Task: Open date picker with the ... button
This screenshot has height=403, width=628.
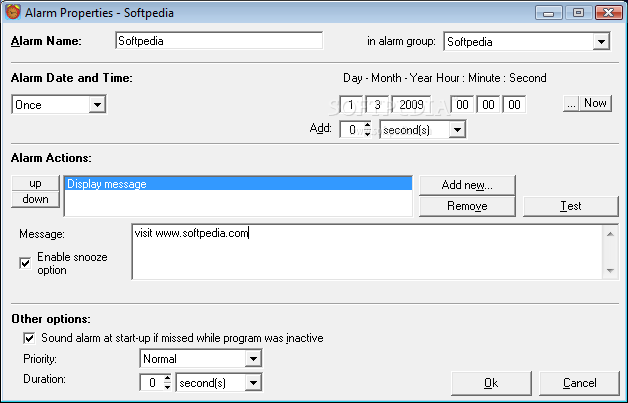Action: click(571, 103)
